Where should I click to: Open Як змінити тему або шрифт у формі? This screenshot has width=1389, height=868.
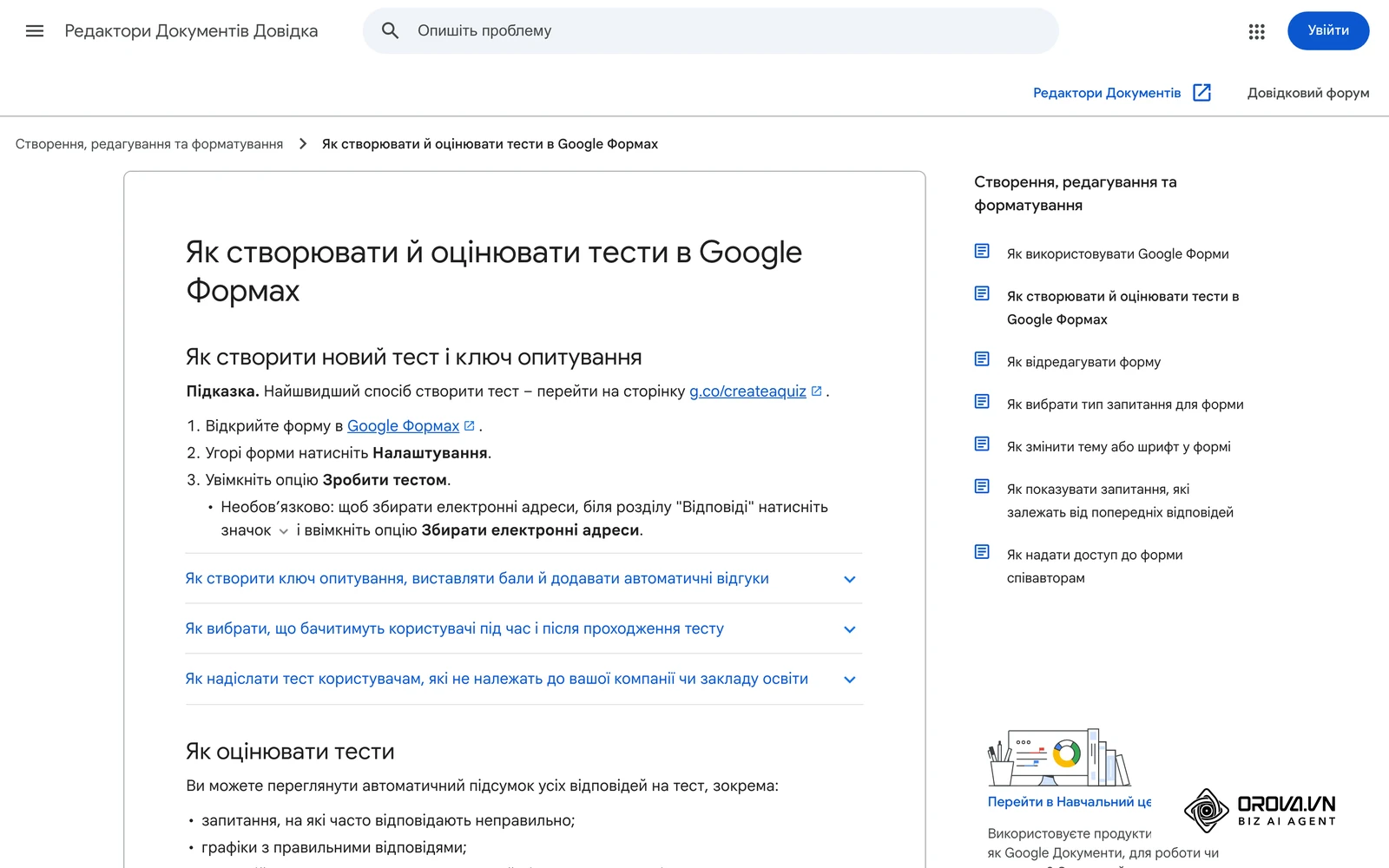pos(1119,447)
